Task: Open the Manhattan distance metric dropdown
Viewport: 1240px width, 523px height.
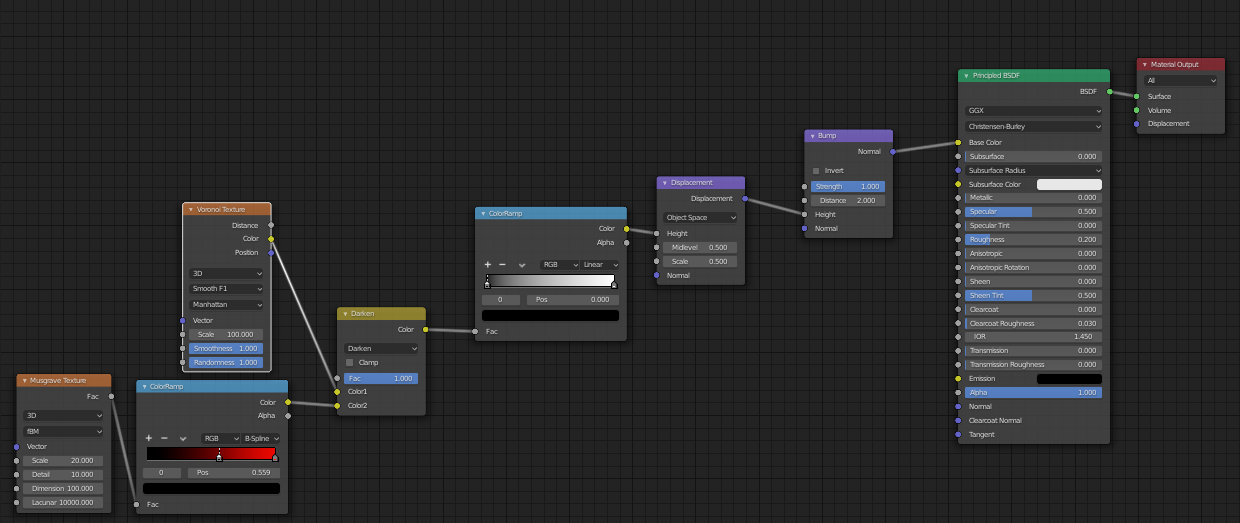Action: coord(227,304)
